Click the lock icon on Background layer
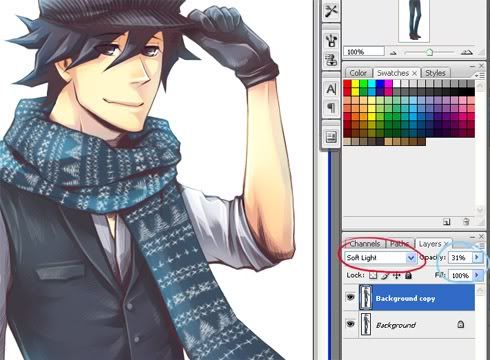Screen dimensions: 490x360 point(461,324)
